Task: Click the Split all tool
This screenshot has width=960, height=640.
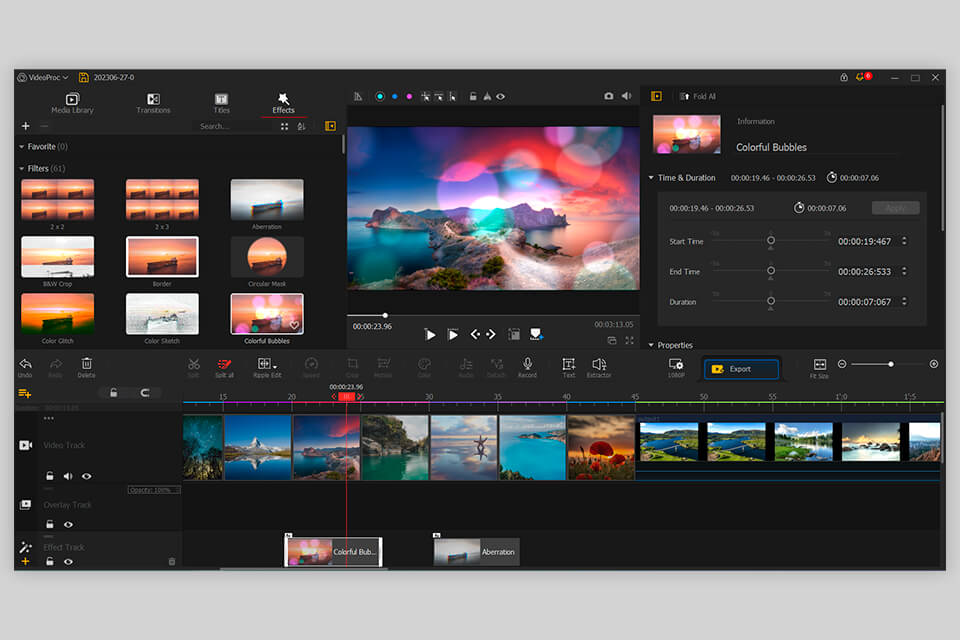Action: tap(224, 368)
